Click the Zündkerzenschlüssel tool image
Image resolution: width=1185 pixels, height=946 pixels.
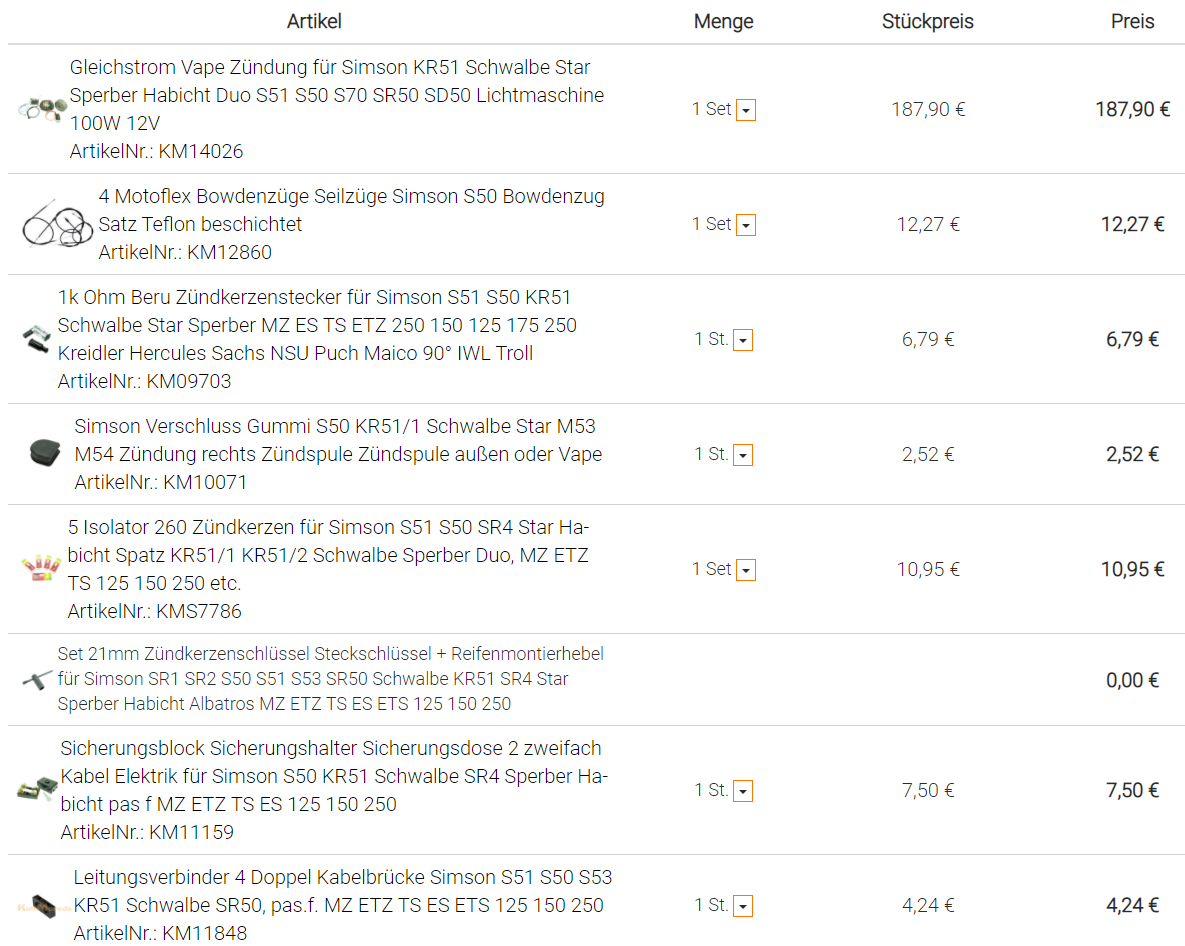(36, 679)
